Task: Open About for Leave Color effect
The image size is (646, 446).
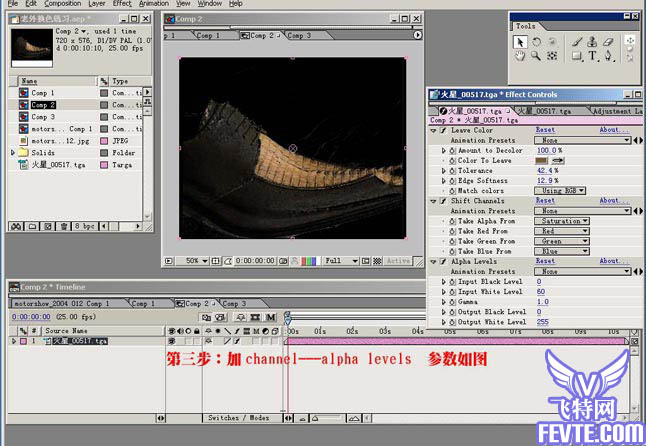Action: 614,130
